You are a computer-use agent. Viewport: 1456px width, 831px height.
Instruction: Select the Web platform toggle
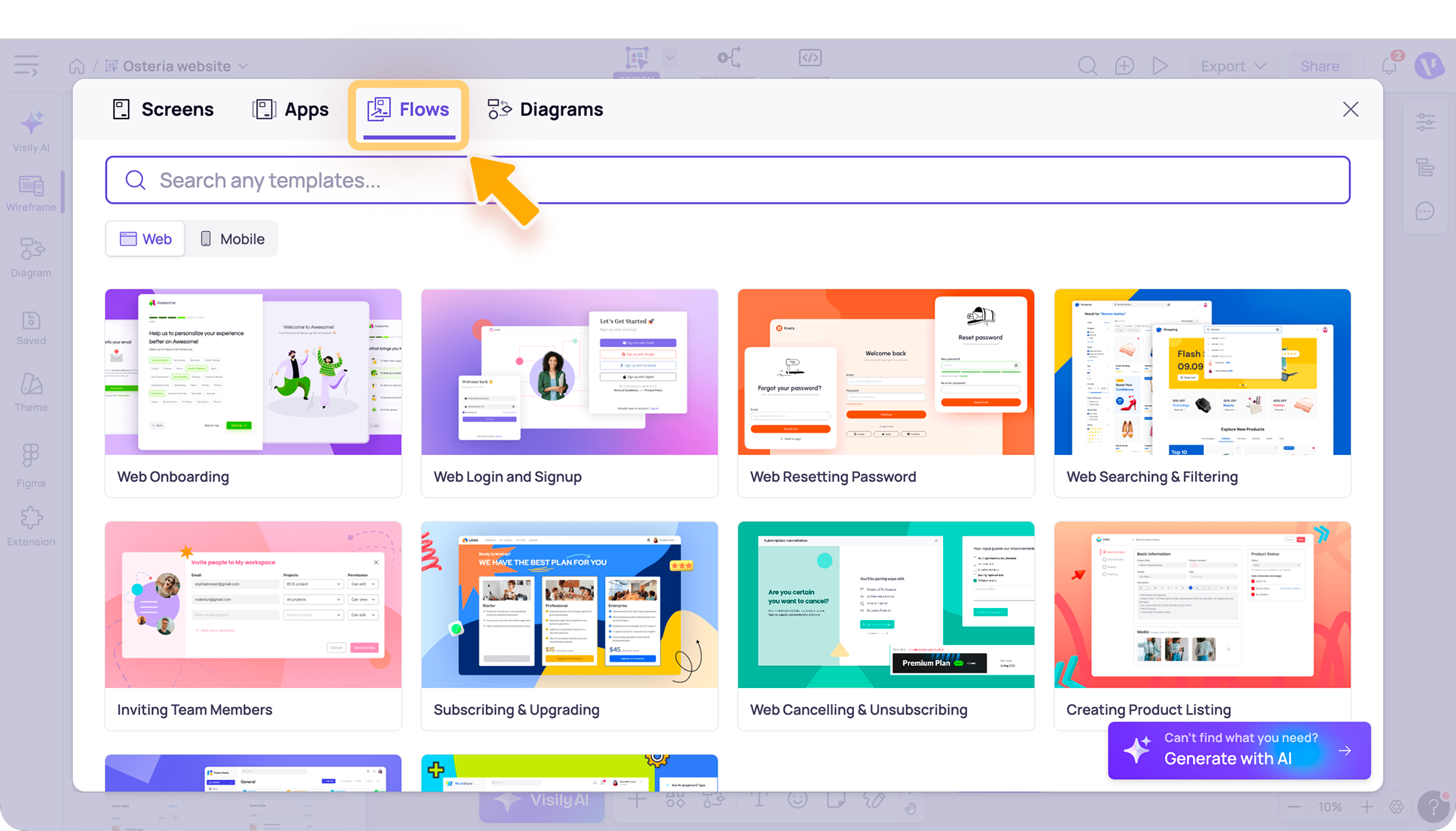coord(145,239)
